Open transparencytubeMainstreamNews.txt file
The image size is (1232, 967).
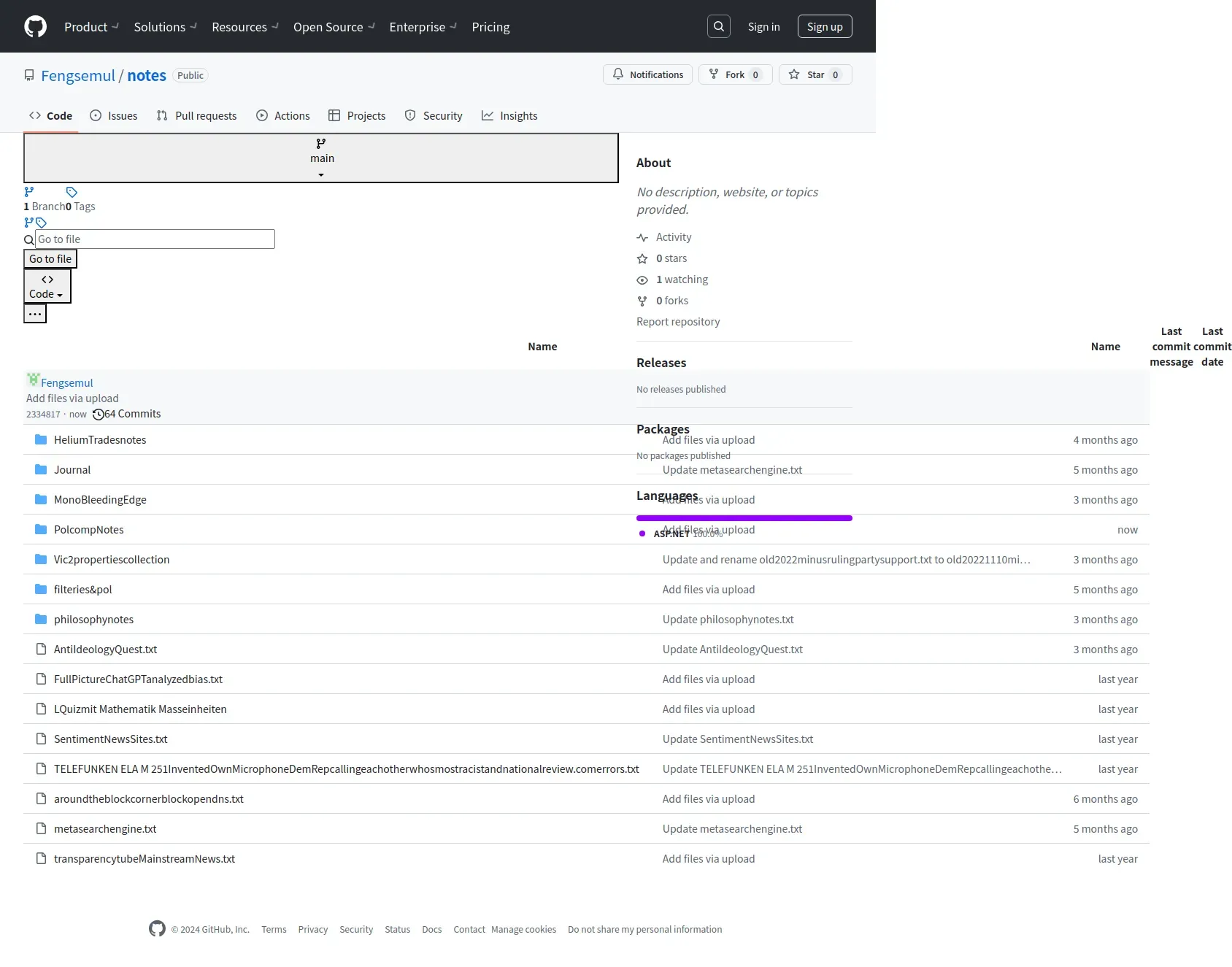point(145,858)
